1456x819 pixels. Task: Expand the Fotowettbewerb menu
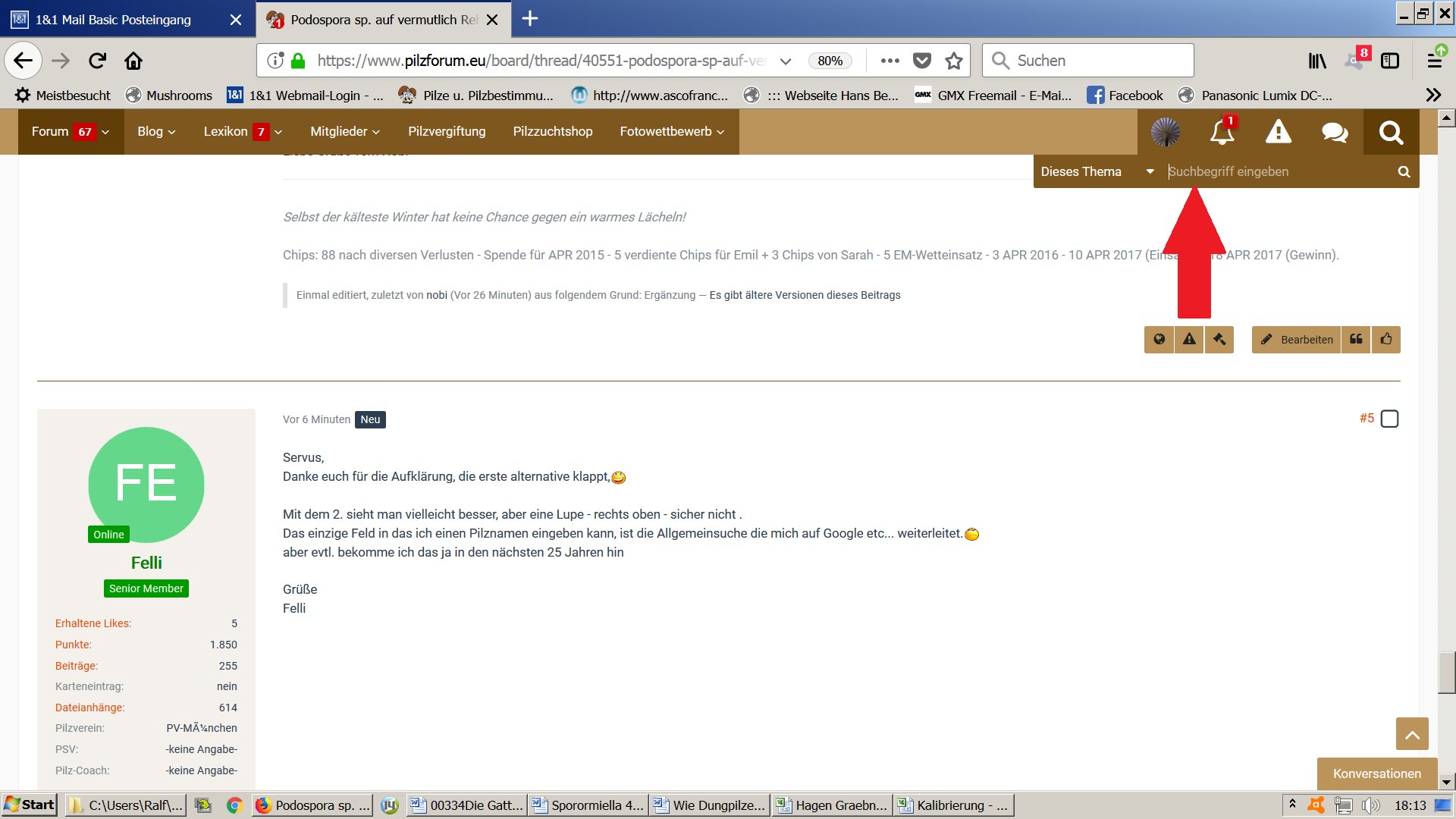[672, 132]
